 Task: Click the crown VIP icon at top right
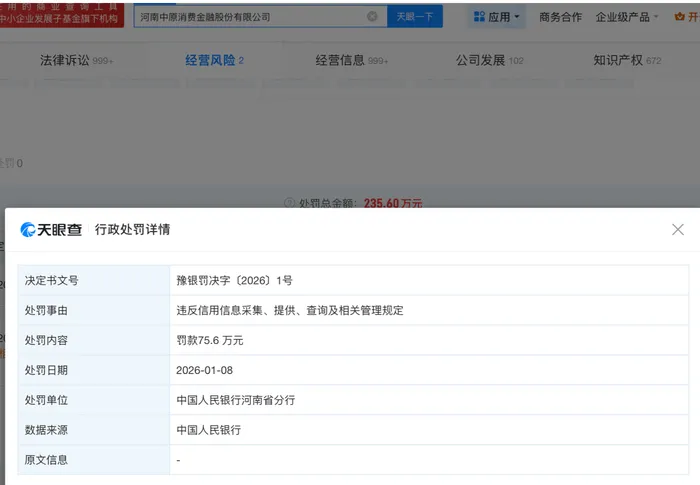click(x=679, y=17)
